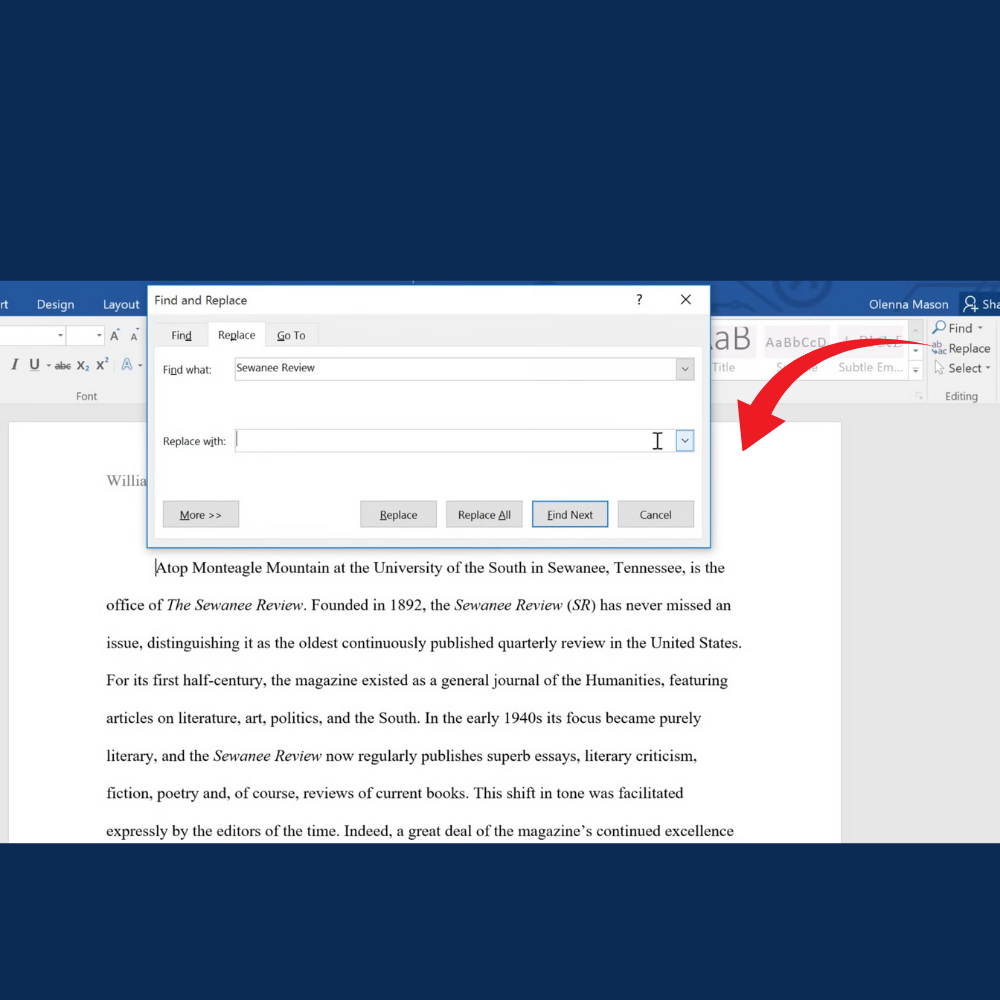This screenshot has width=1000, height=1000.
Task: Open help in the Find and Replace dialog
Action: click(x=639, y=300)
